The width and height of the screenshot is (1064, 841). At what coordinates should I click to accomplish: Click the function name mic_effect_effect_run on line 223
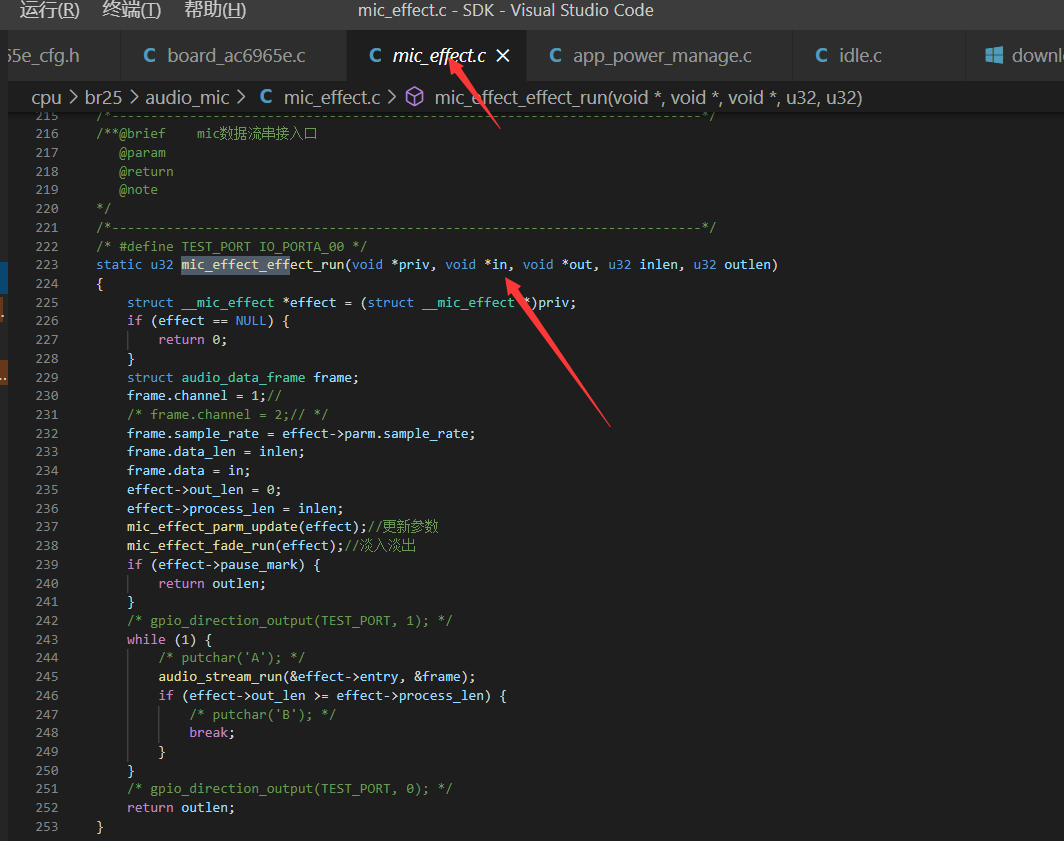point(263,265)
